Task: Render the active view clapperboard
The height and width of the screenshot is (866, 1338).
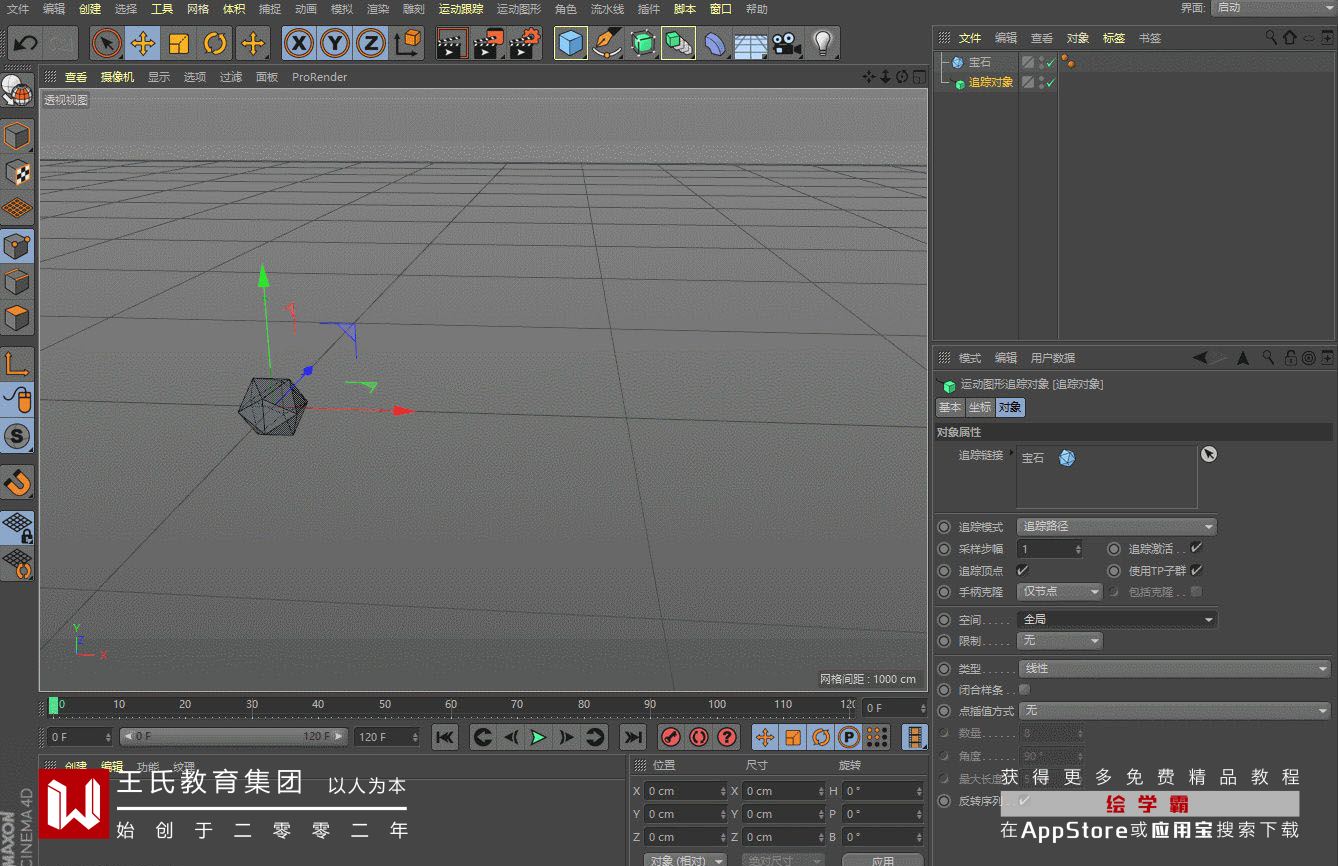Action: click(x=452, y=43)
